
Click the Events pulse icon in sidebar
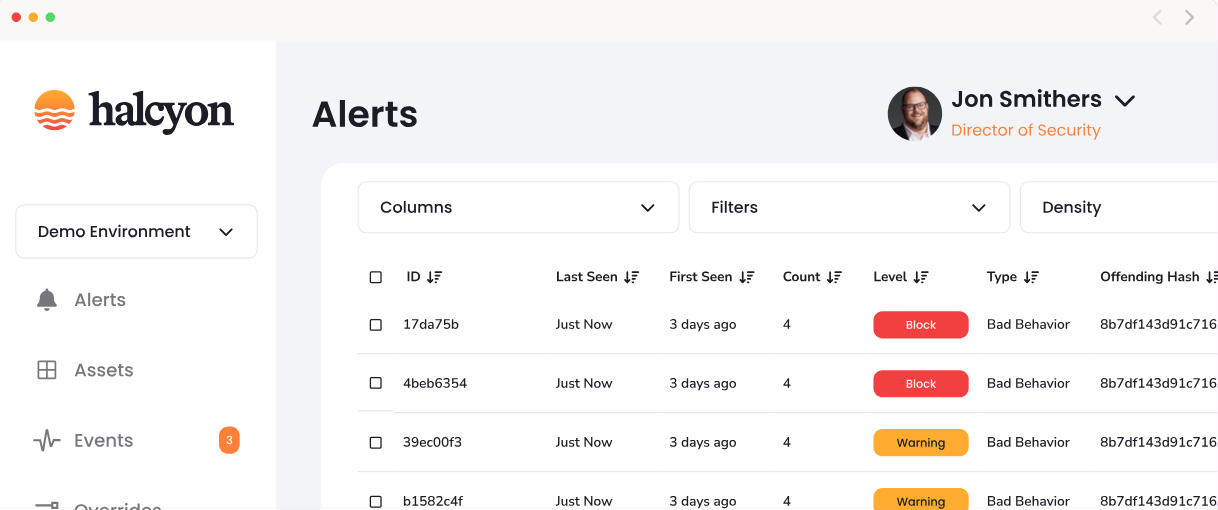(46, 441)
